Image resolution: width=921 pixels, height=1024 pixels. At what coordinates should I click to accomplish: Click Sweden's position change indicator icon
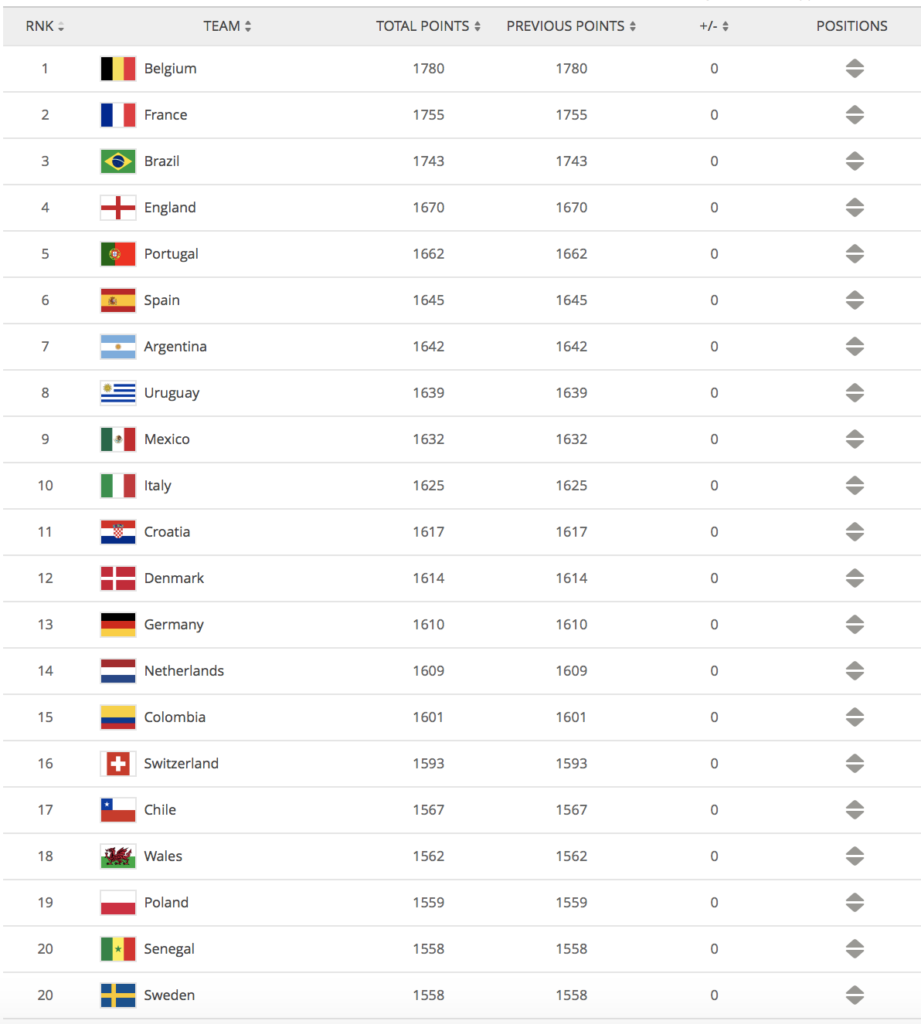click(x=854, y=995)
